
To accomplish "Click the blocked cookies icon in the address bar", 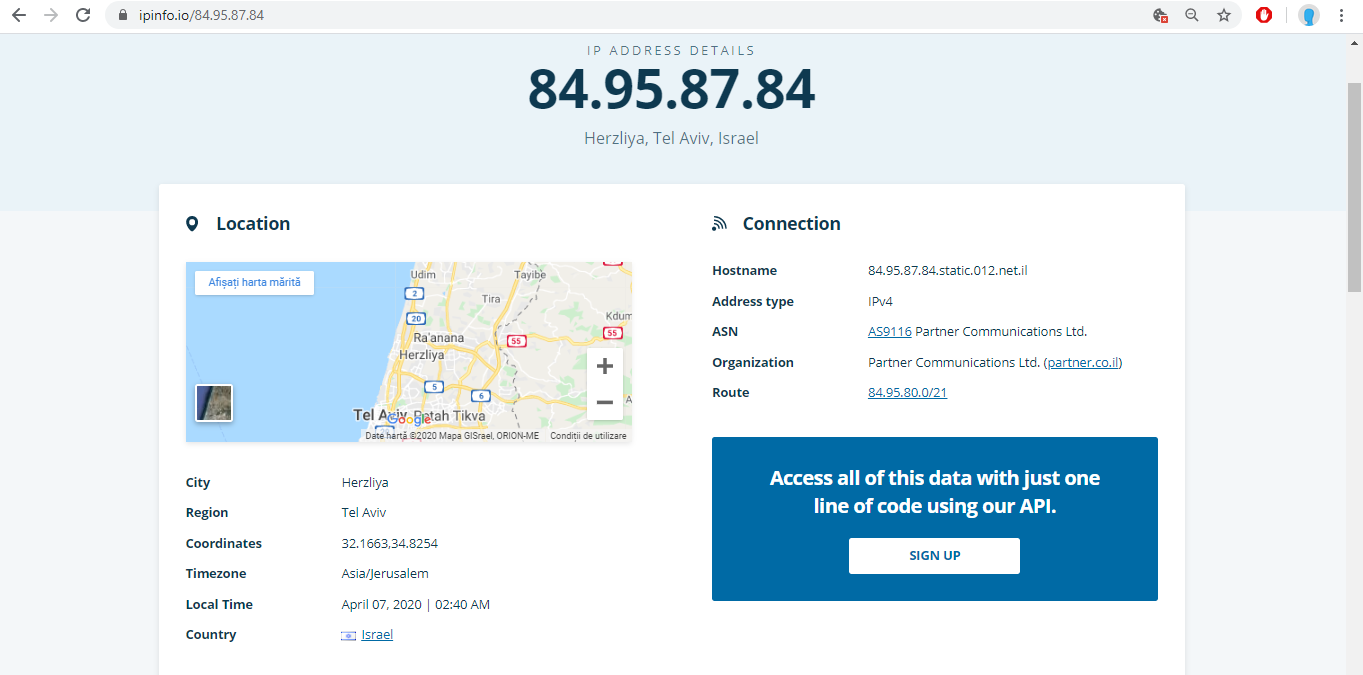I will point(1160,15).
